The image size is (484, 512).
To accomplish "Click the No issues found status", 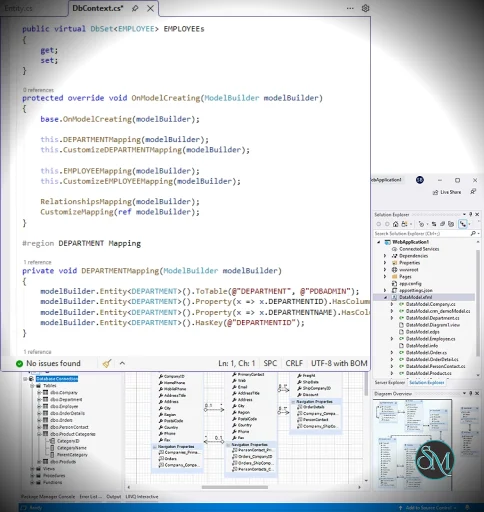I will point(53,363).
